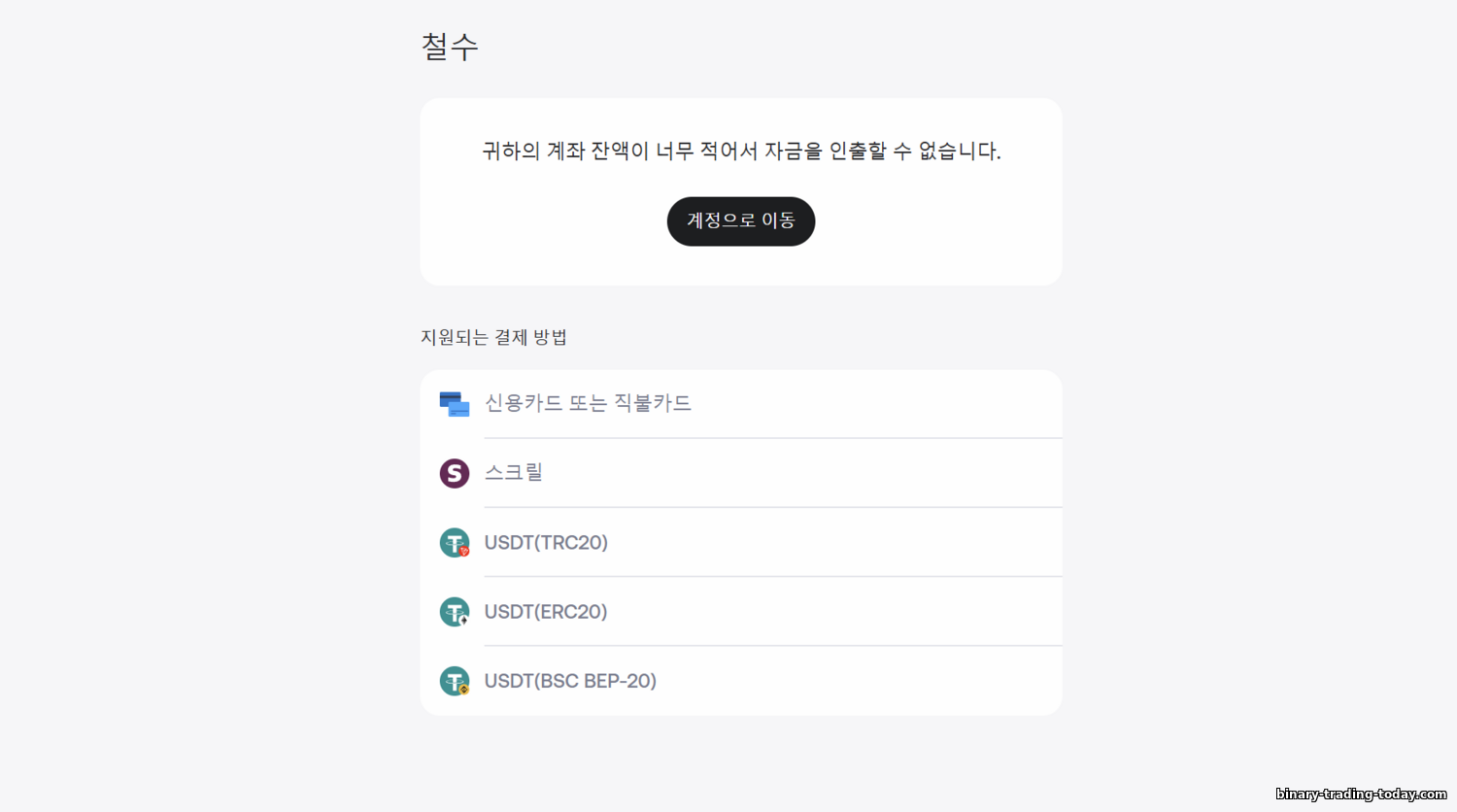Click the yellow BNB badge on BEP-20 icon
Viewport: 1457px width, 812px height.
[x=464, y=689]
